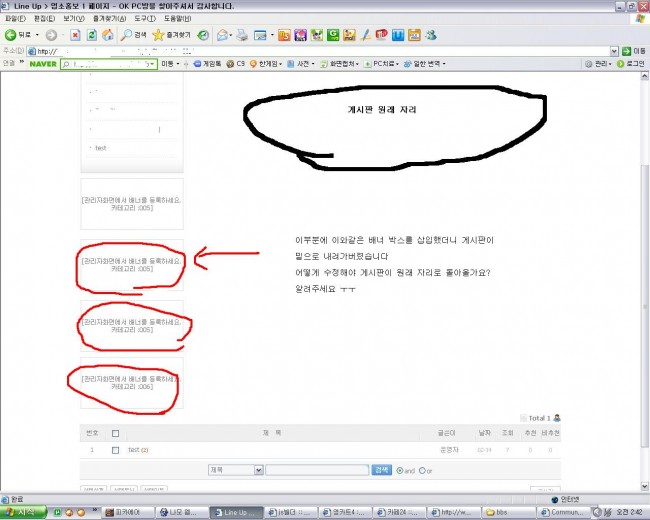Open the 즐겨찾기(A) Favorites menu
This screenshot has width=650, height=520.
[x=109, y=19]
